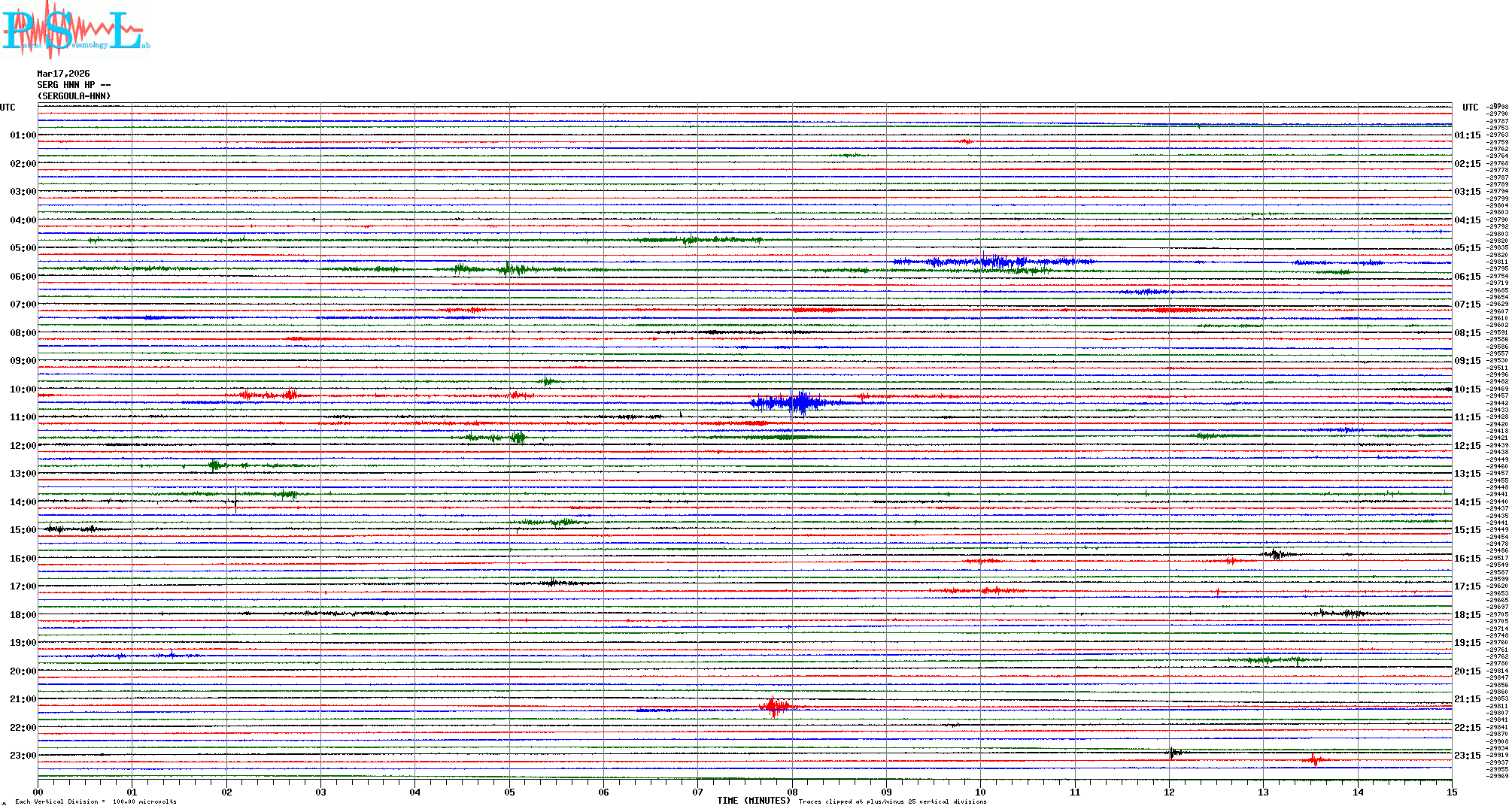The height and width of the screenshot is (812, 1512).
Task: Click the TIME (MINUTES) axis title
Action: [x=754, y=801]
